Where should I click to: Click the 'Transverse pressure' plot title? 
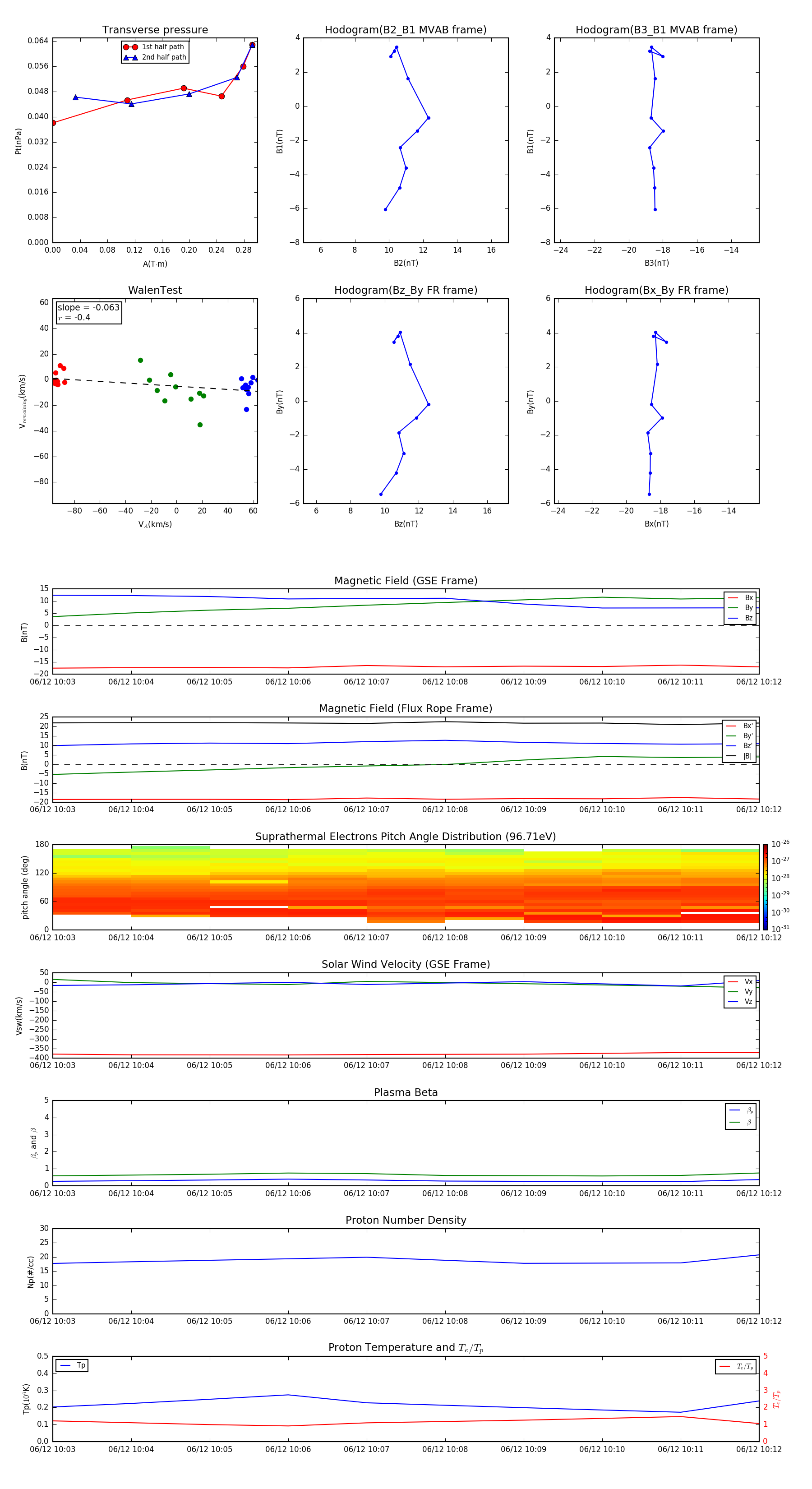point(155,29)
